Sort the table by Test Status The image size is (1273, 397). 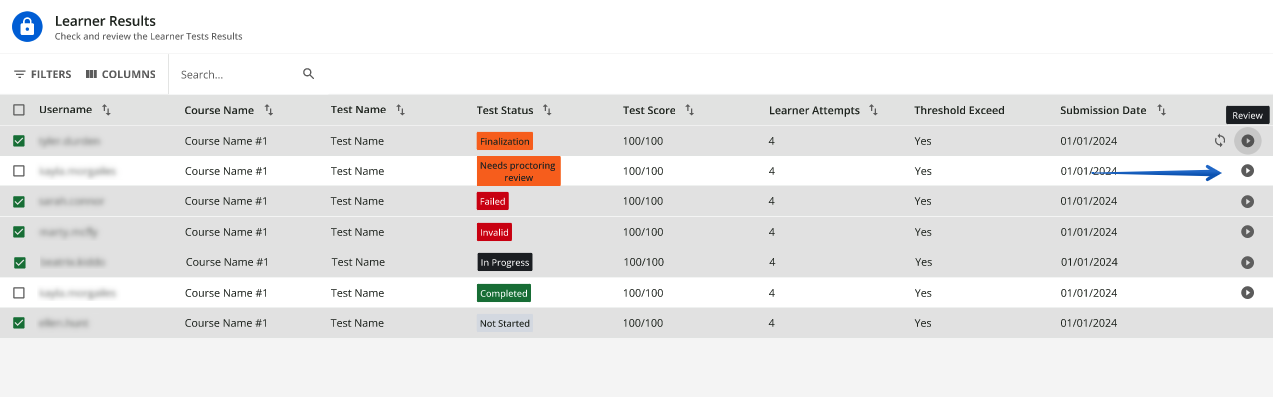click(x=548, y=110)
